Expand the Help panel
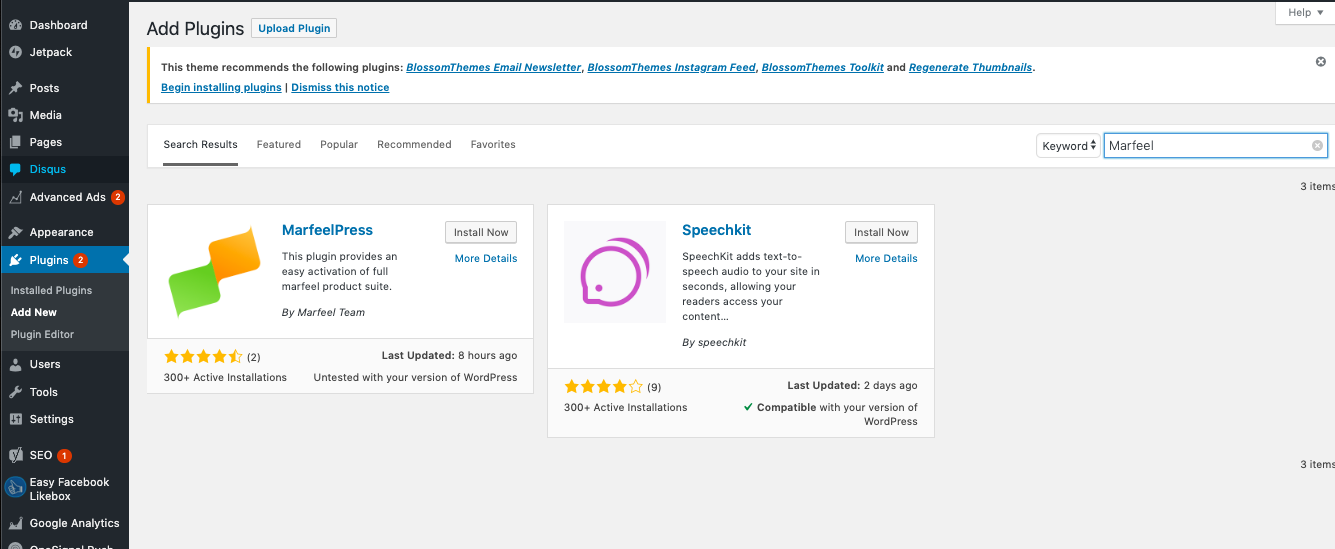This screenshot has width=1335, height=549. [x=1305, y=12]
